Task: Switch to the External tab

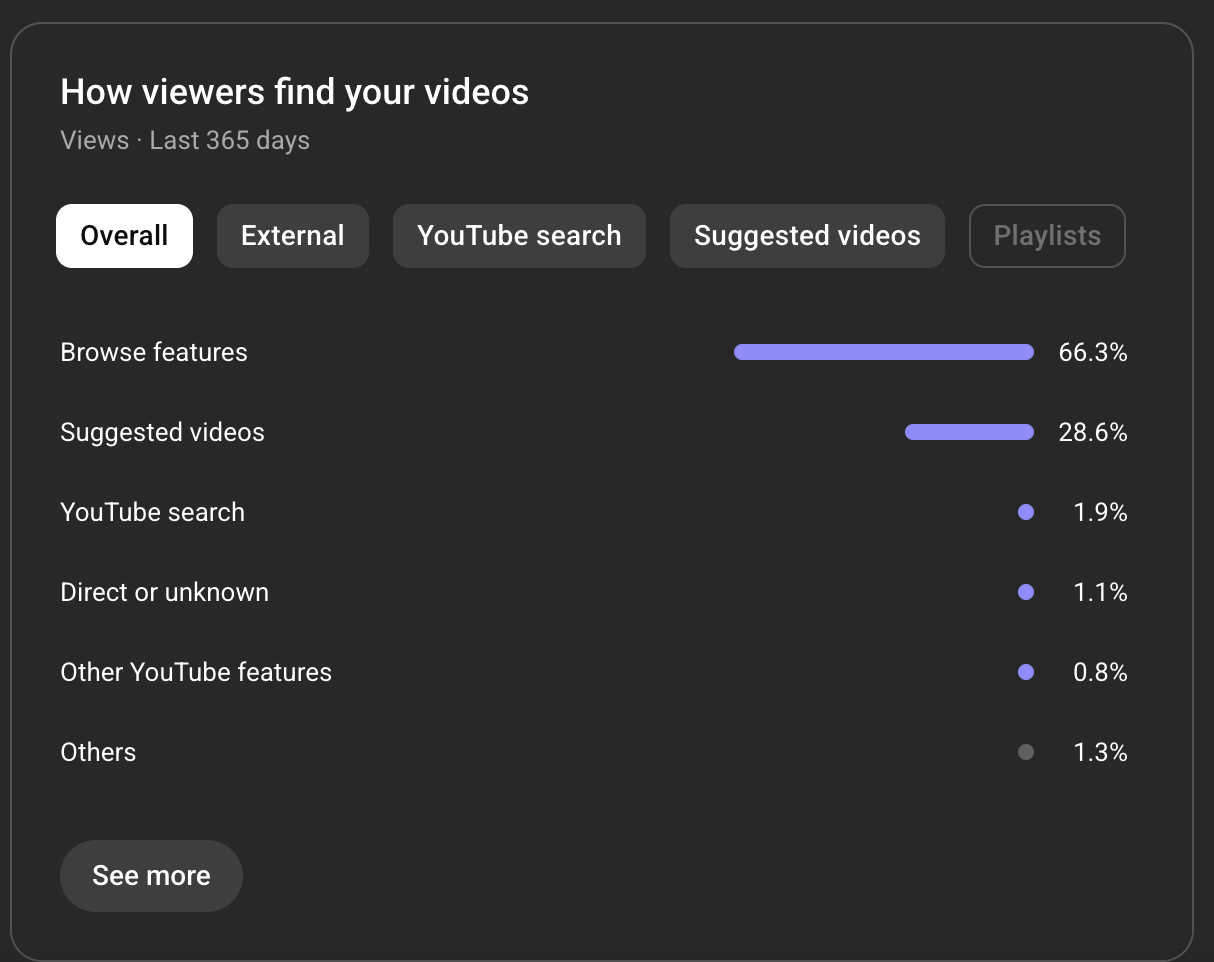Action: (293, 236)
